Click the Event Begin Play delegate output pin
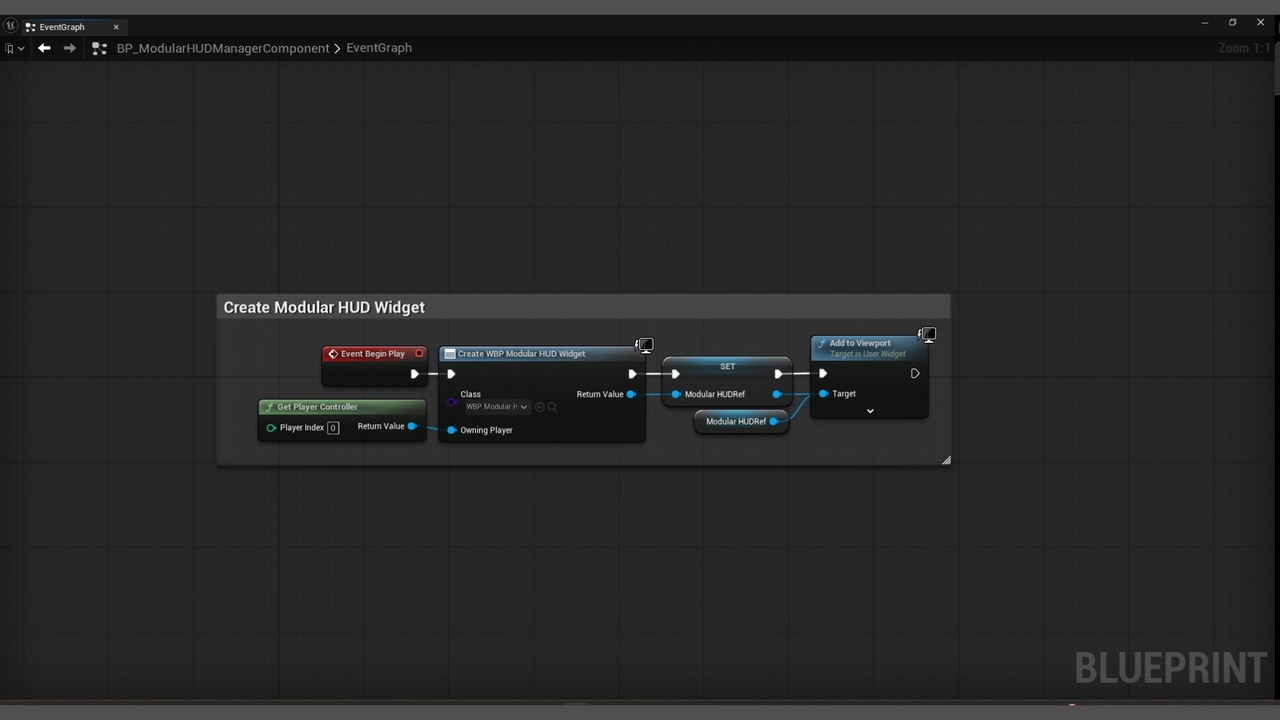This screenshot has width=1280, height=720. [x=419, y=353]
